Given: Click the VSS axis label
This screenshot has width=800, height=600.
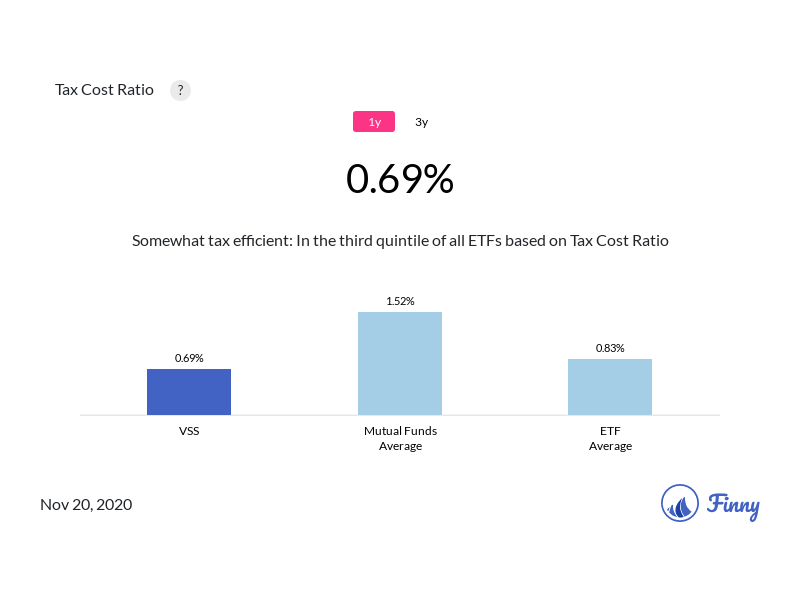Looking at the screenshot, I should [x=189, y=431].
